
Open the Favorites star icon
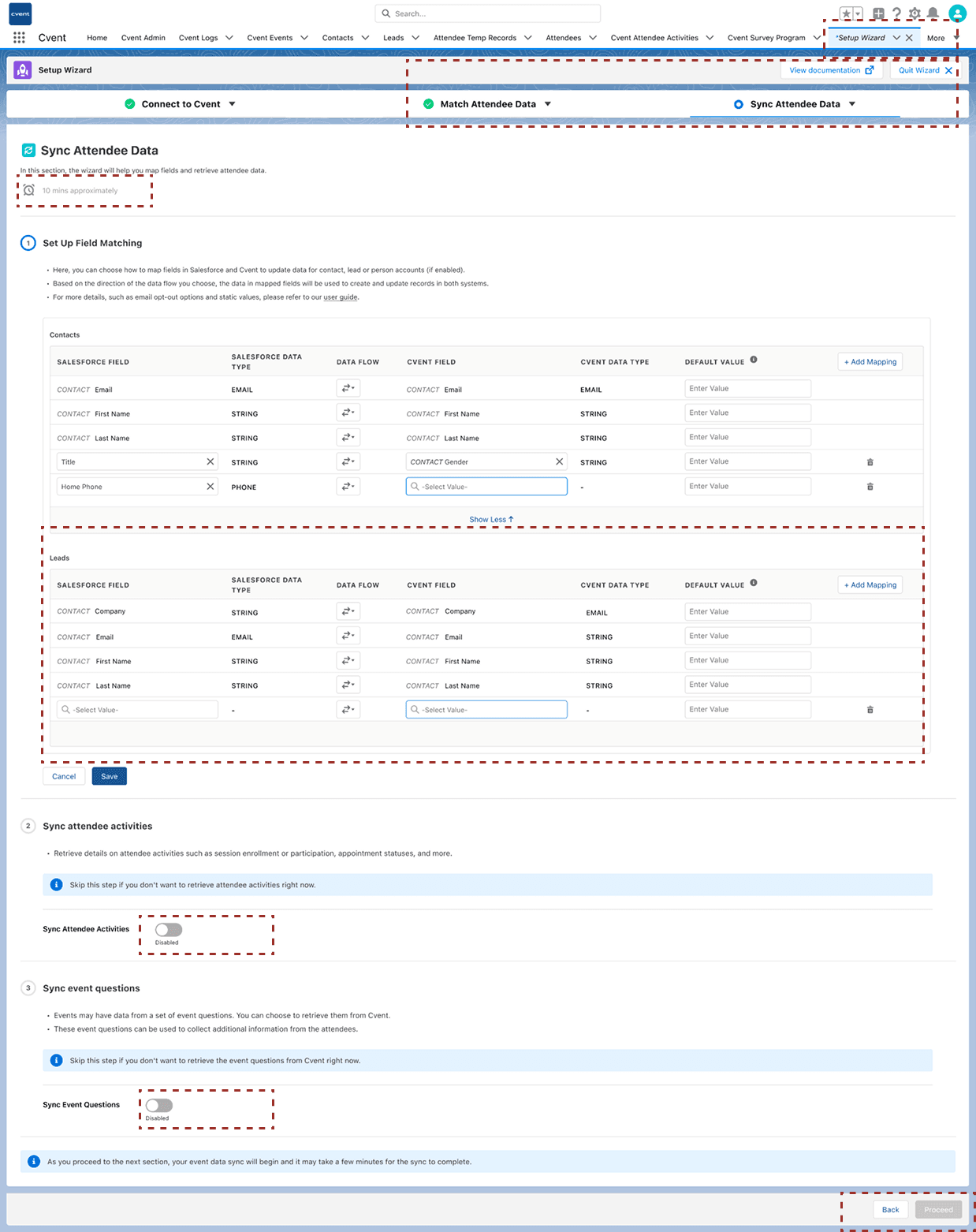pos(846,13)
